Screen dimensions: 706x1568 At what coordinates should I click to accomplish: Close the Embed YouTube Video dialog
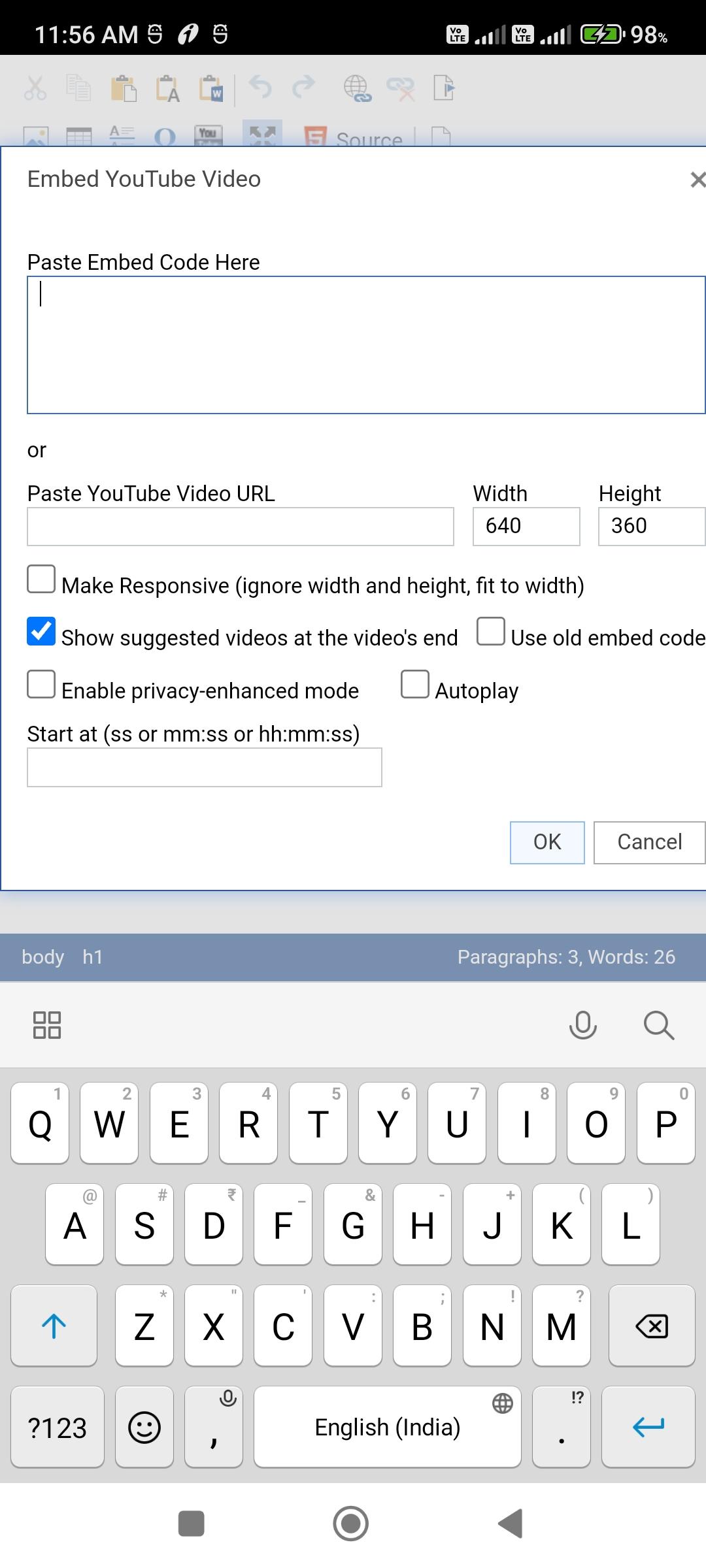point(698,179)
